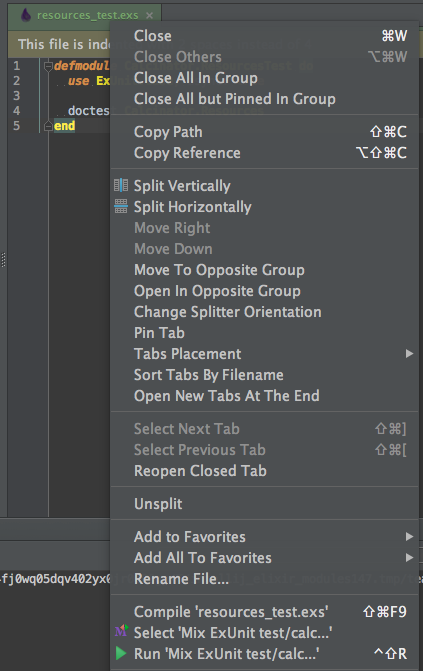423x671 pixels.
Task: Click line 3 in the editor gutter
Action: [x=17, y=95]
